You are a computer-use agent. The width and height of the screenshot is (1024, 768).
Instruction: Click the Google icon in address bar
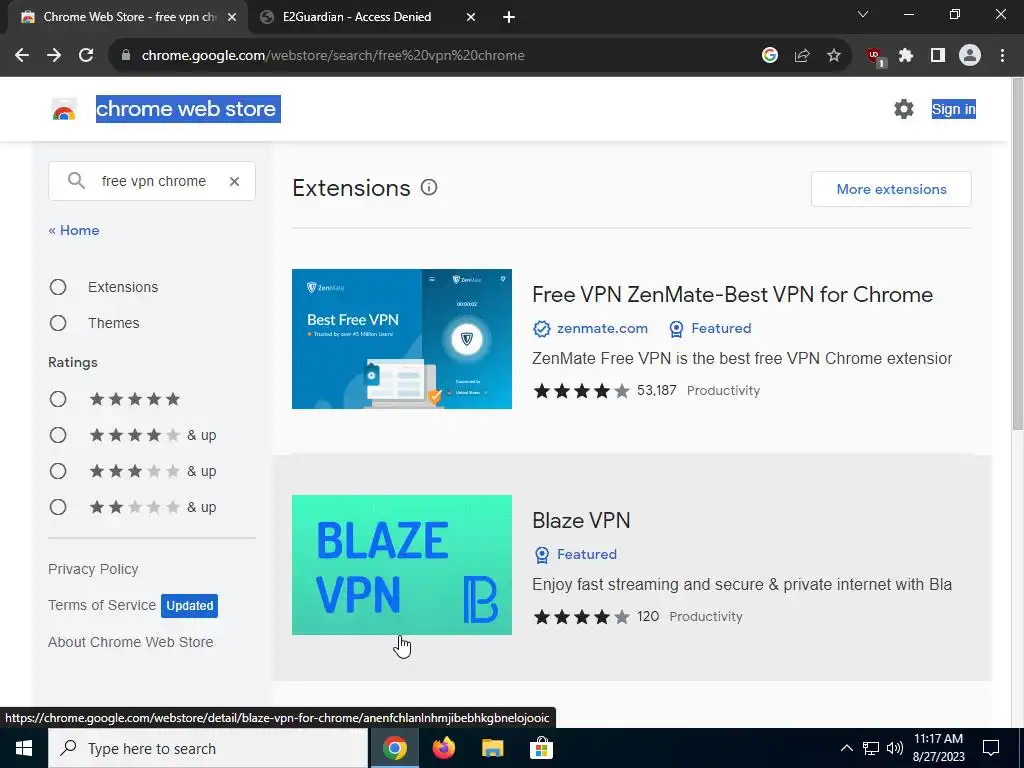(770, 56)
